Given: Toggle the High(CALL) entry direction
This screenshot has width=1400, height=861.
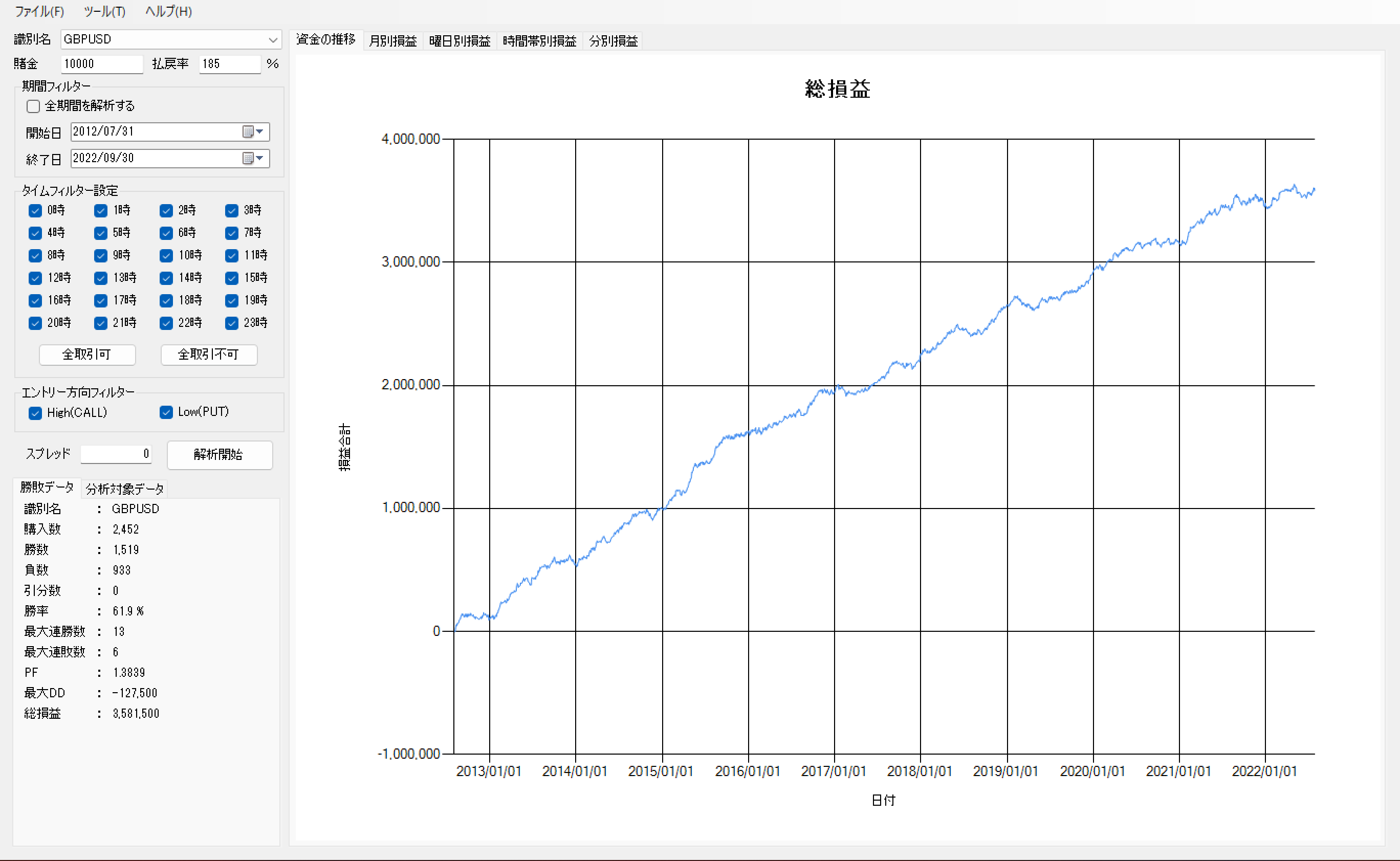Looking at the screenshot, I should coord(35,413).
